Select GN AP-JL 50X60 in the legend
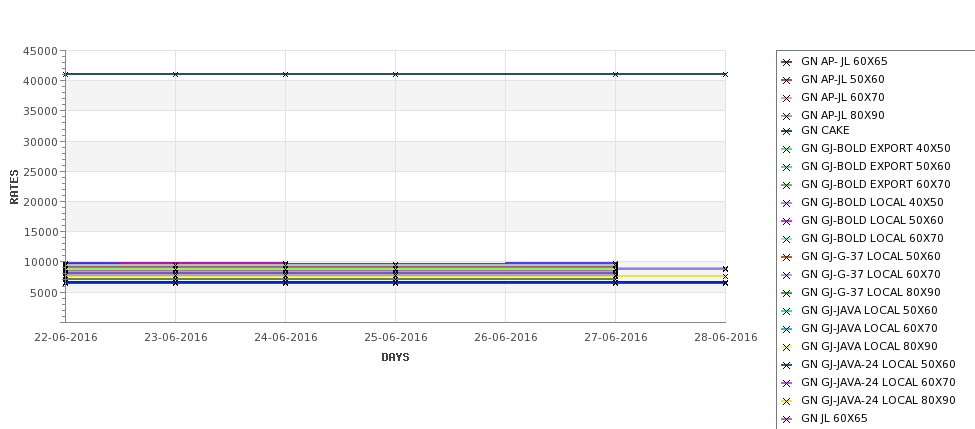This screenshot has width=975, height=429. [843, 80]
